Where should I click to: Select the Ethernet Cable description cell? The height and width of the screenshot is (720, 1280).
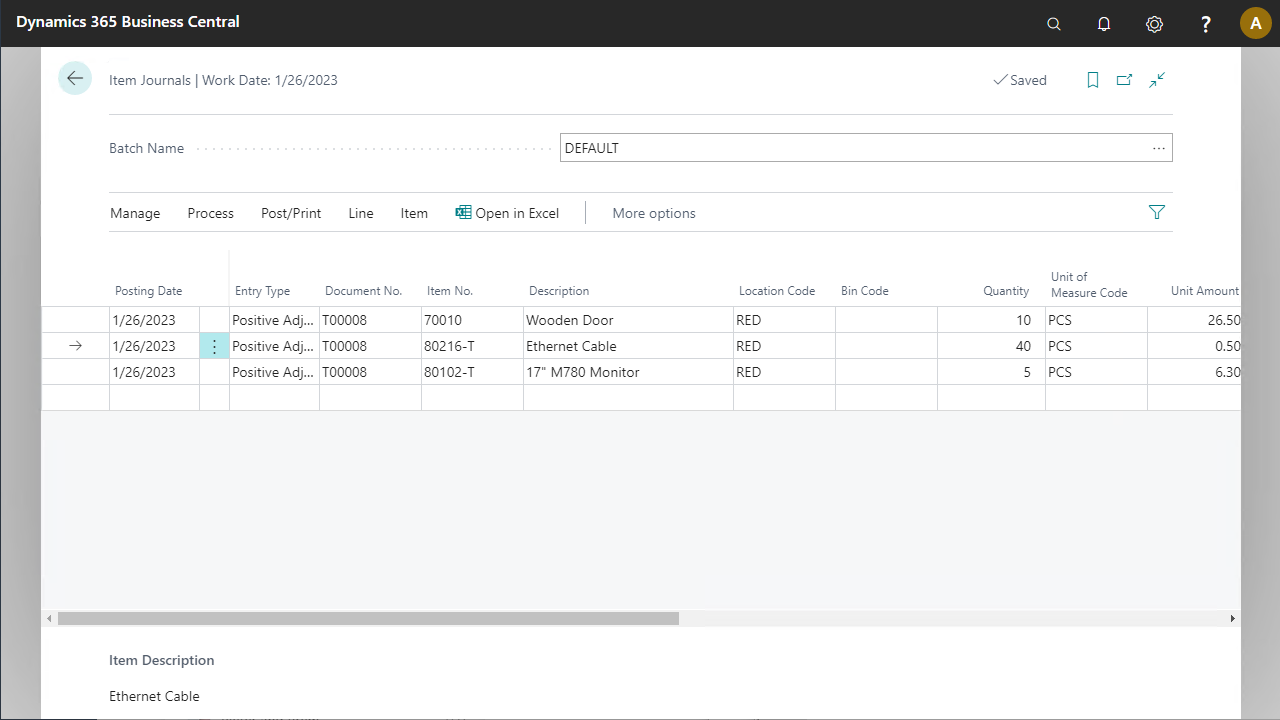tap(628, 346)
